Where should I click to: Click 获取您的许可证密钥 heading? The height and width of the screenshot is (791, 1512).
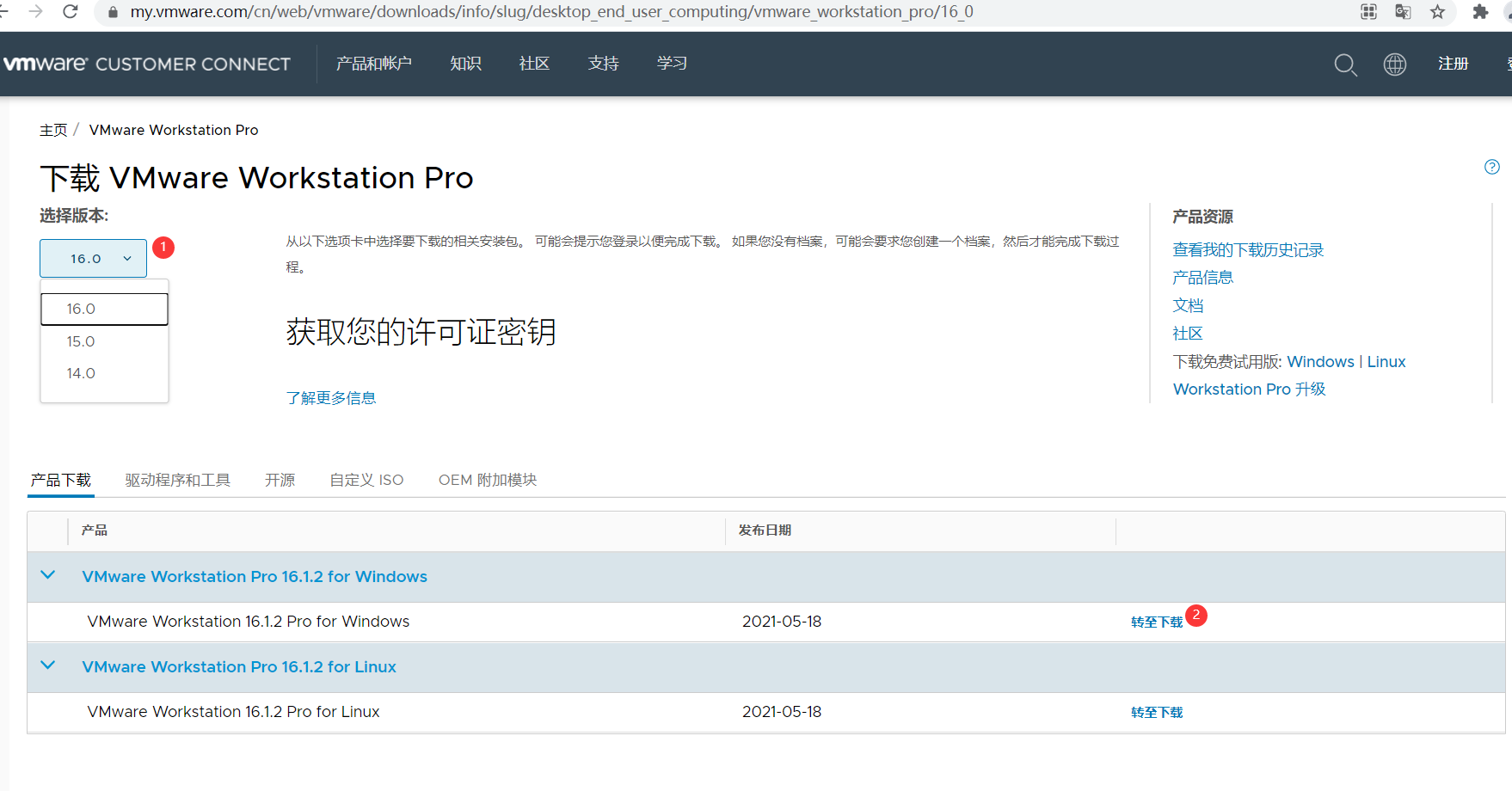point(421,332)
